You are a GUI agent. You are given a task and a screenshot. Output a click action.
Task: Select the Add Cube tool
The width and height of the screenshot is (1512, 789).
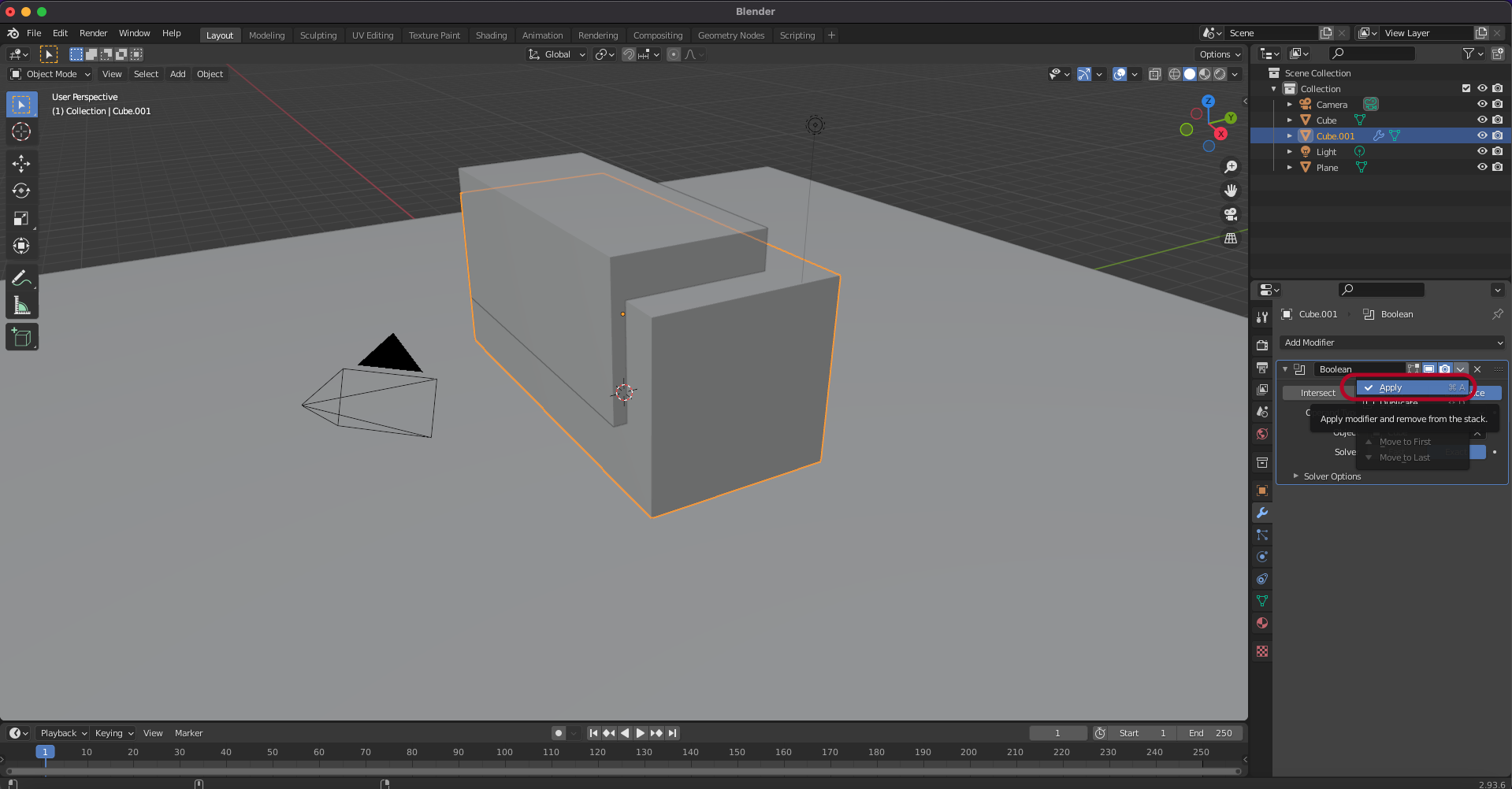pos(21,337)
